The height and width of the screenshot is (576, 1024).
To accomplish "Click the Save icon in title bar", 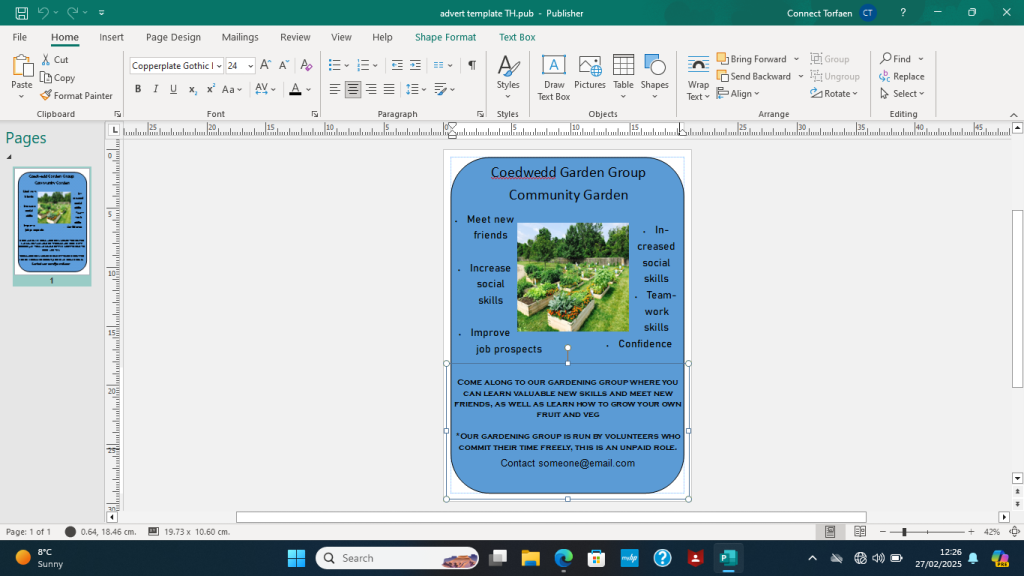I will tap(21, 13).
